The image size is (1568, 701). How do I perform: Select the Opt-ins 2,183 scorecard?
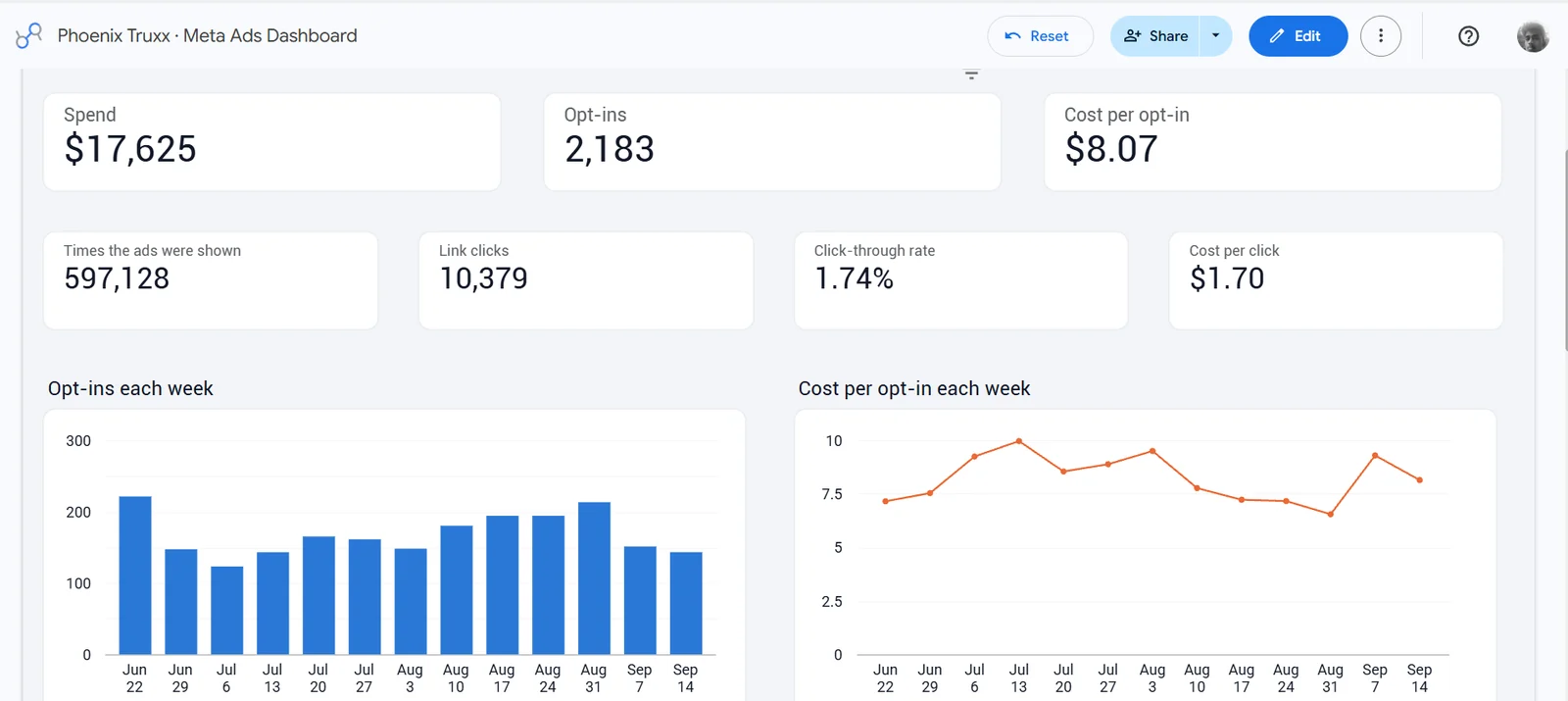tap(772, 142)
